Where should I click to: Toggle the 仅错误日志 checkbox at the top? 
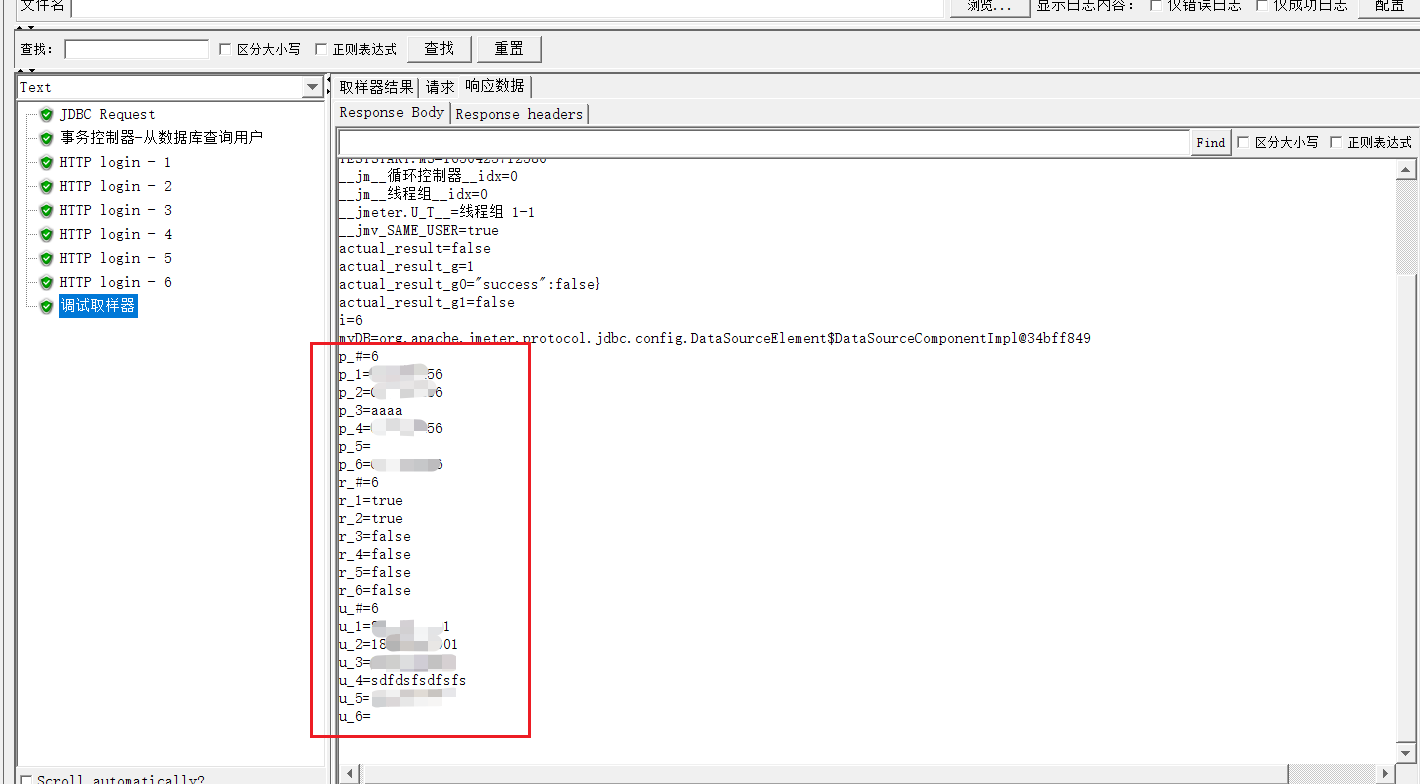tap(1156, 4)
